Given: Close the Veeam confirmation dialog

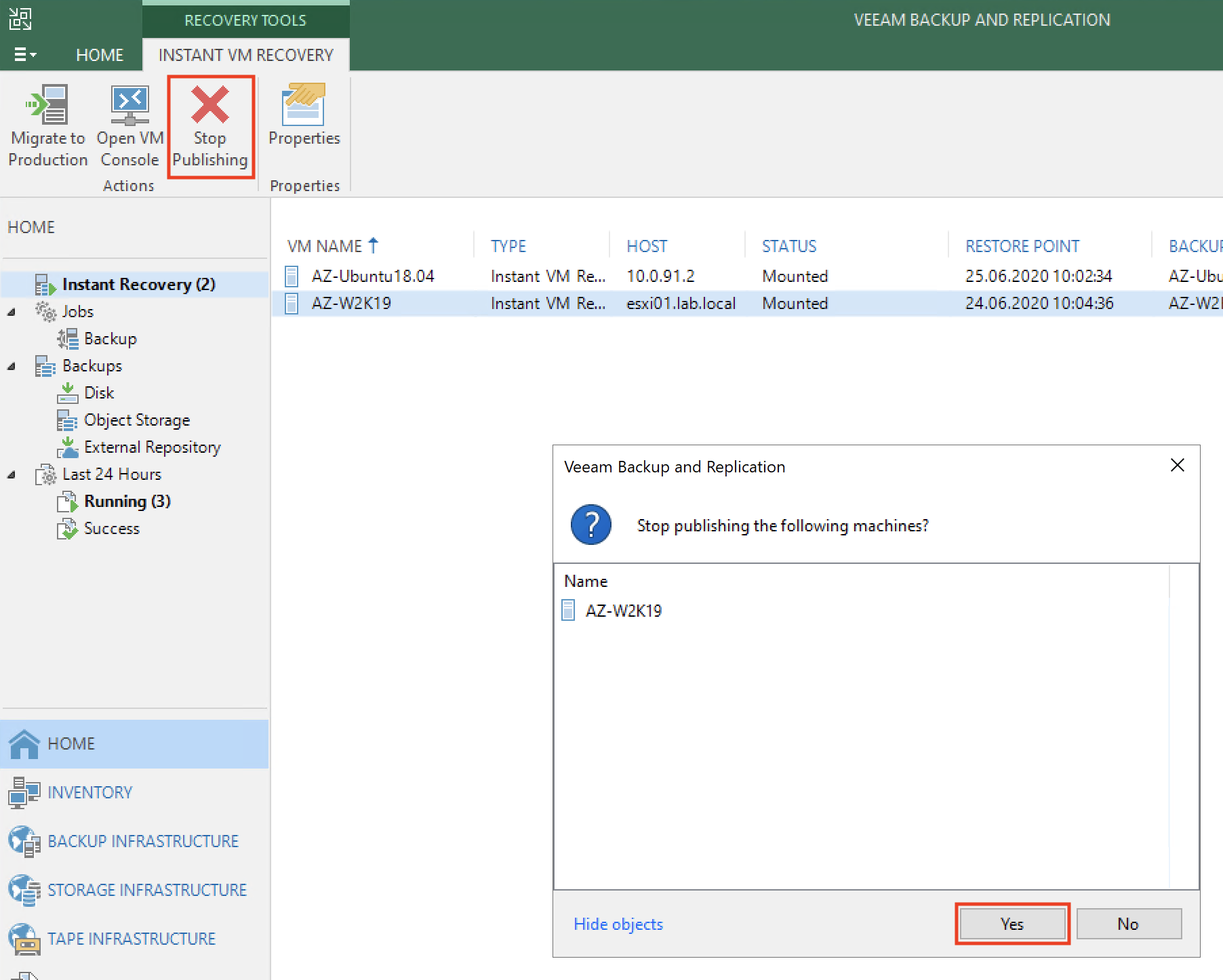Looking at the screenshot, I should (1178, 465).
